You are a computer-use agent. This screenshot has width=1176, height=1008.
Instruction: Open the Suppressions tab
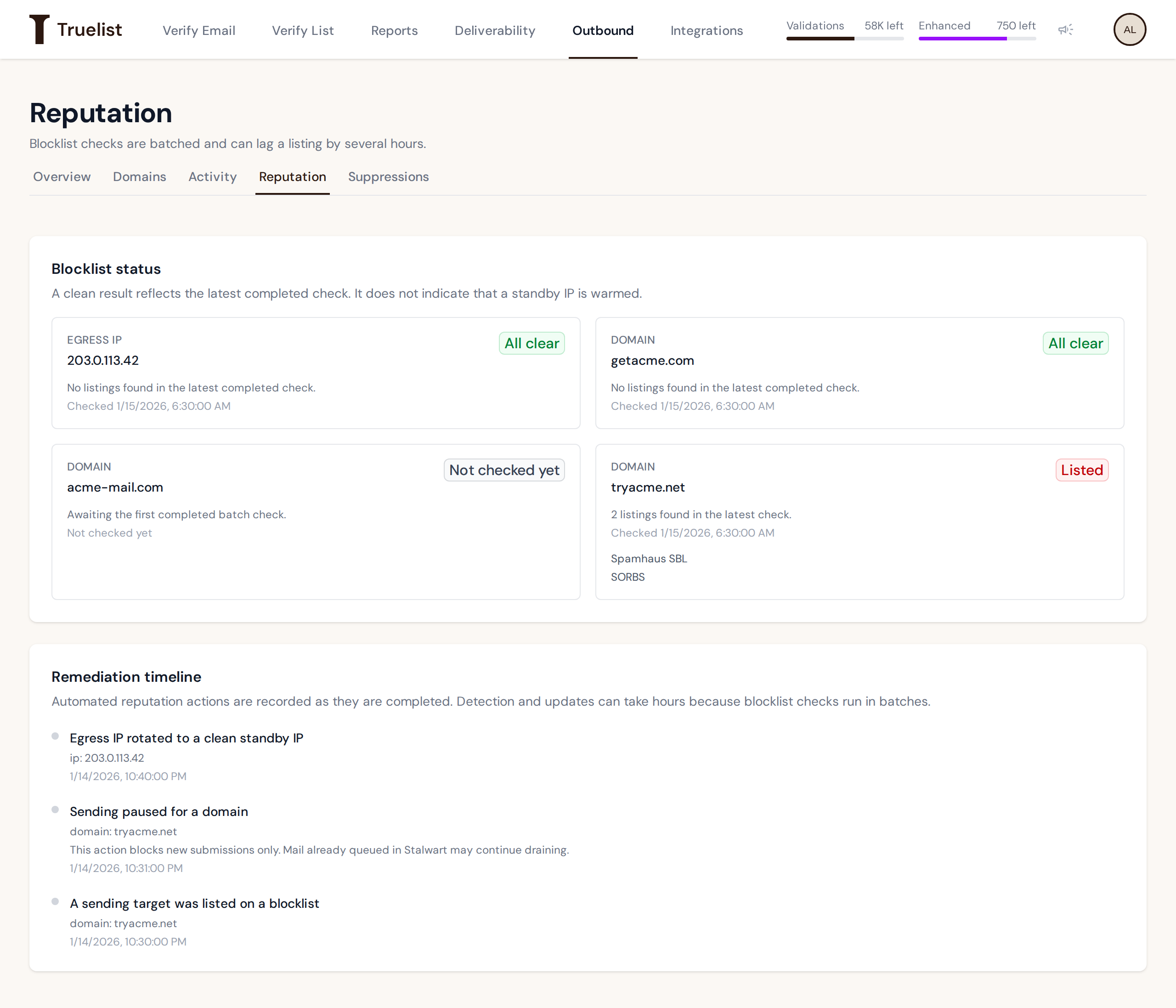[x=388, y=176]
